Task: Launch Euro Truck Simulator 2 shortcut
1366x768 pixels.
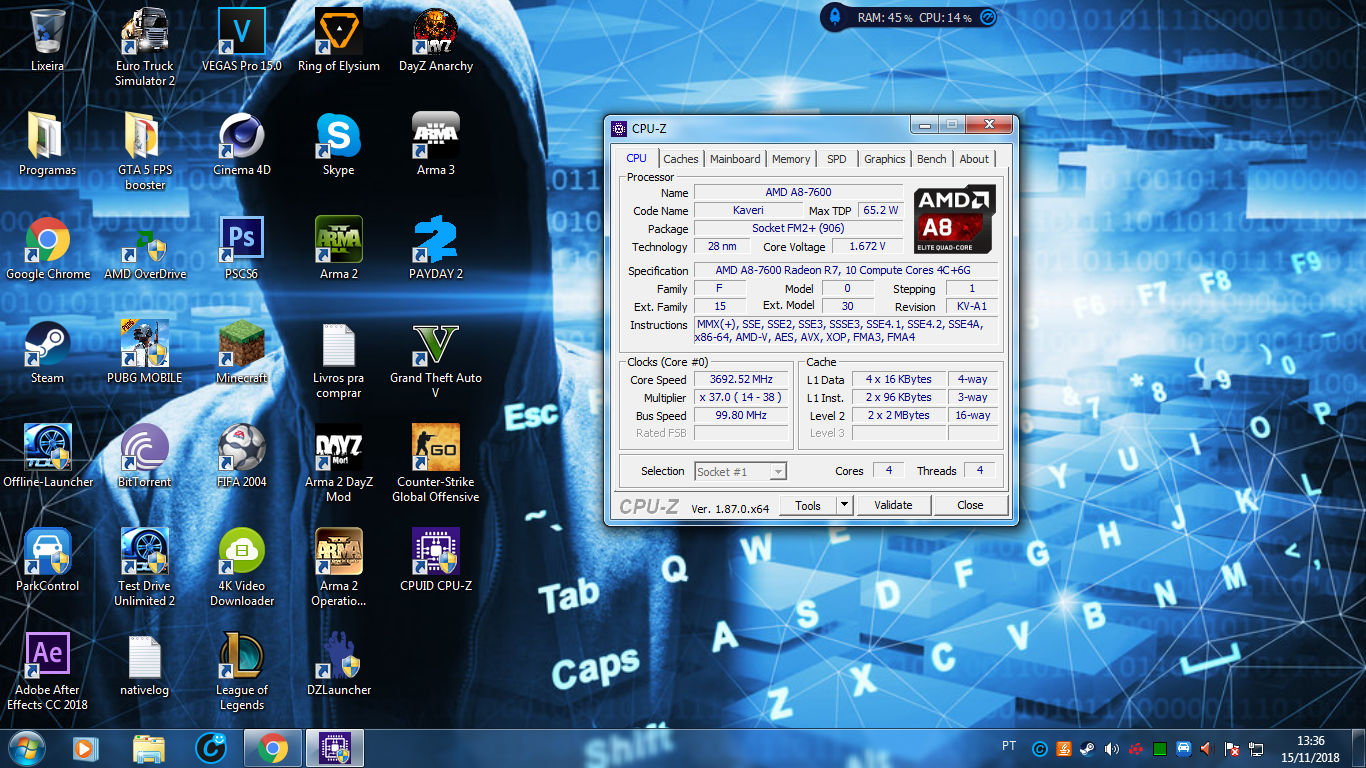Action: (145, 47)
